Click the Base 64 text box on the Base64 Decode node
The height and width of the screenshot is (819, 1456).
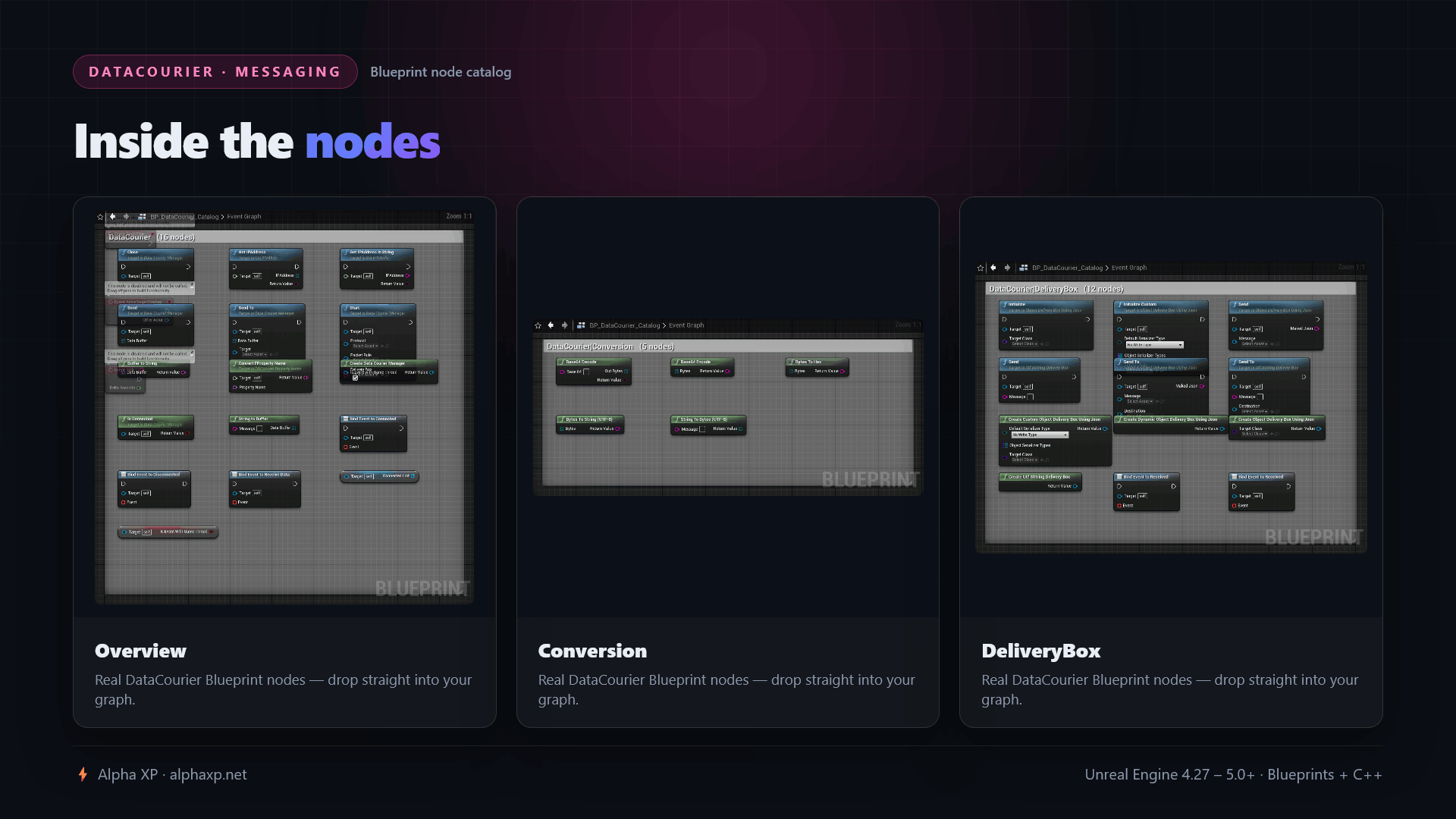coord(586,372)
